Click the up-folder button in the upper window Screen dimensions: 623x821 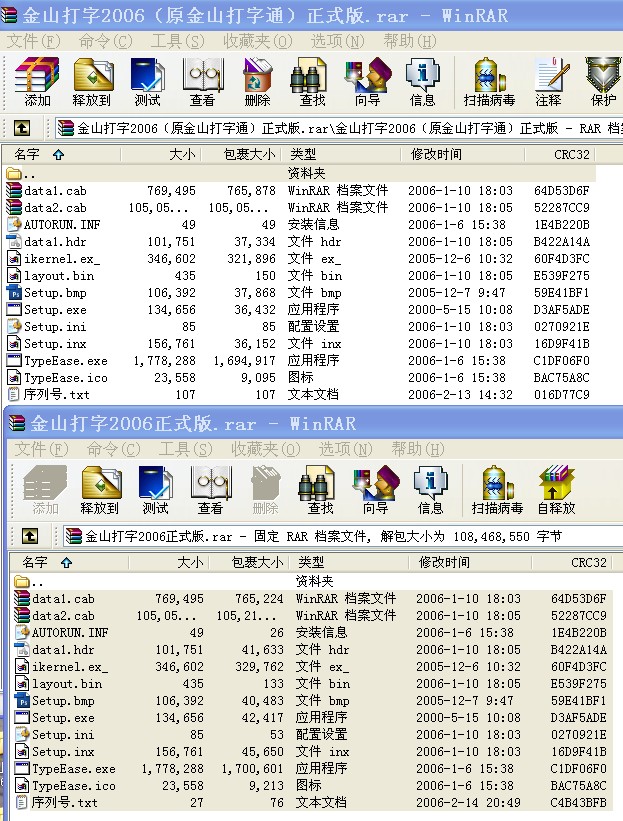tap(21, 128)
